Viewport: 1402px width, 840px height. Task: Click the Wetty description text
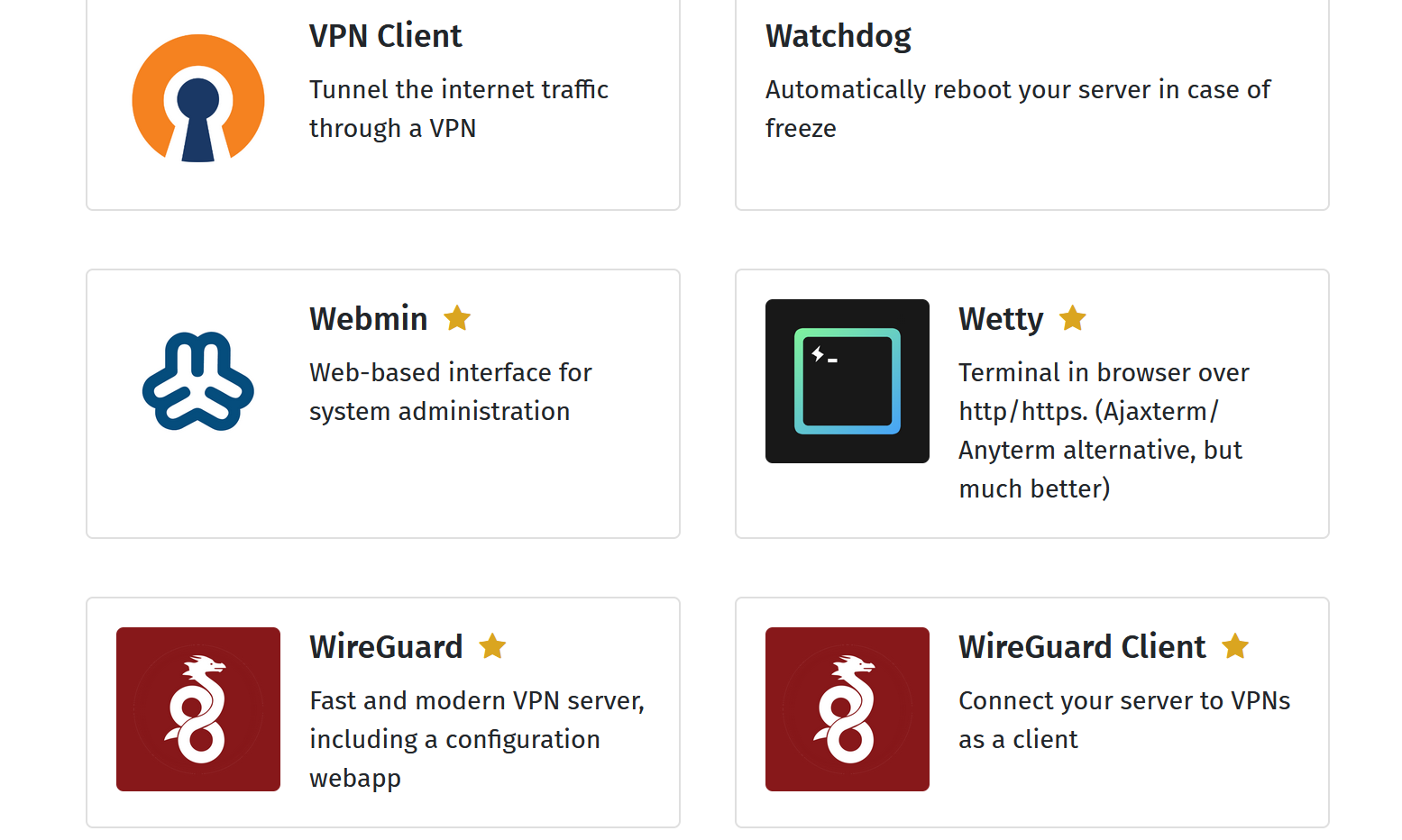tap(1104, 430)
